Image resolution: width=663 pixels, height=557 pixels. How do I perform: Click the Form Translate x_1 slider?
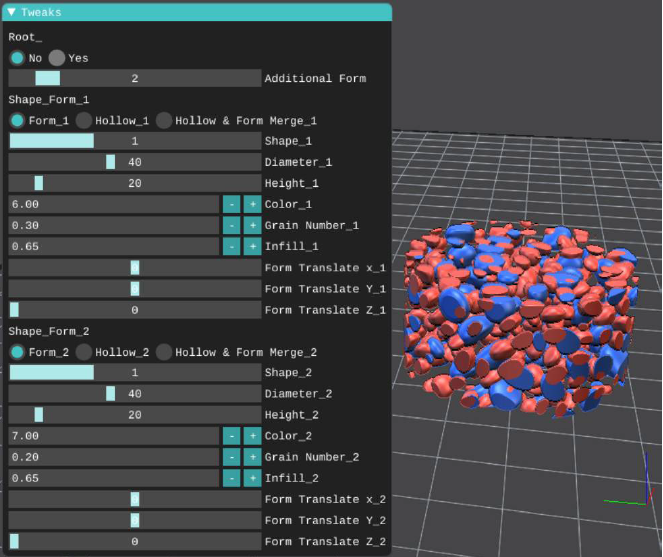134,267
